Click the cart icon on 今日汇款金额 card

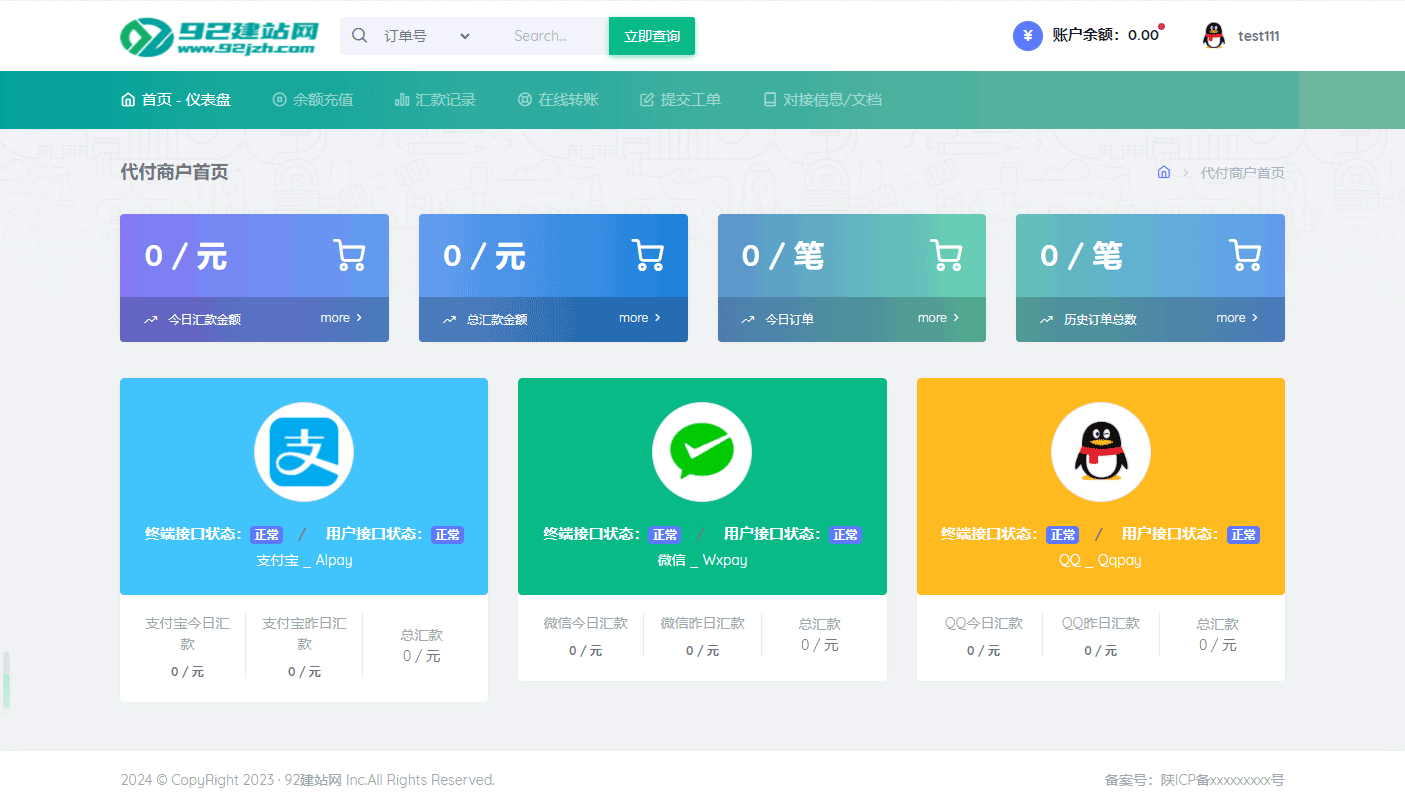349,255
